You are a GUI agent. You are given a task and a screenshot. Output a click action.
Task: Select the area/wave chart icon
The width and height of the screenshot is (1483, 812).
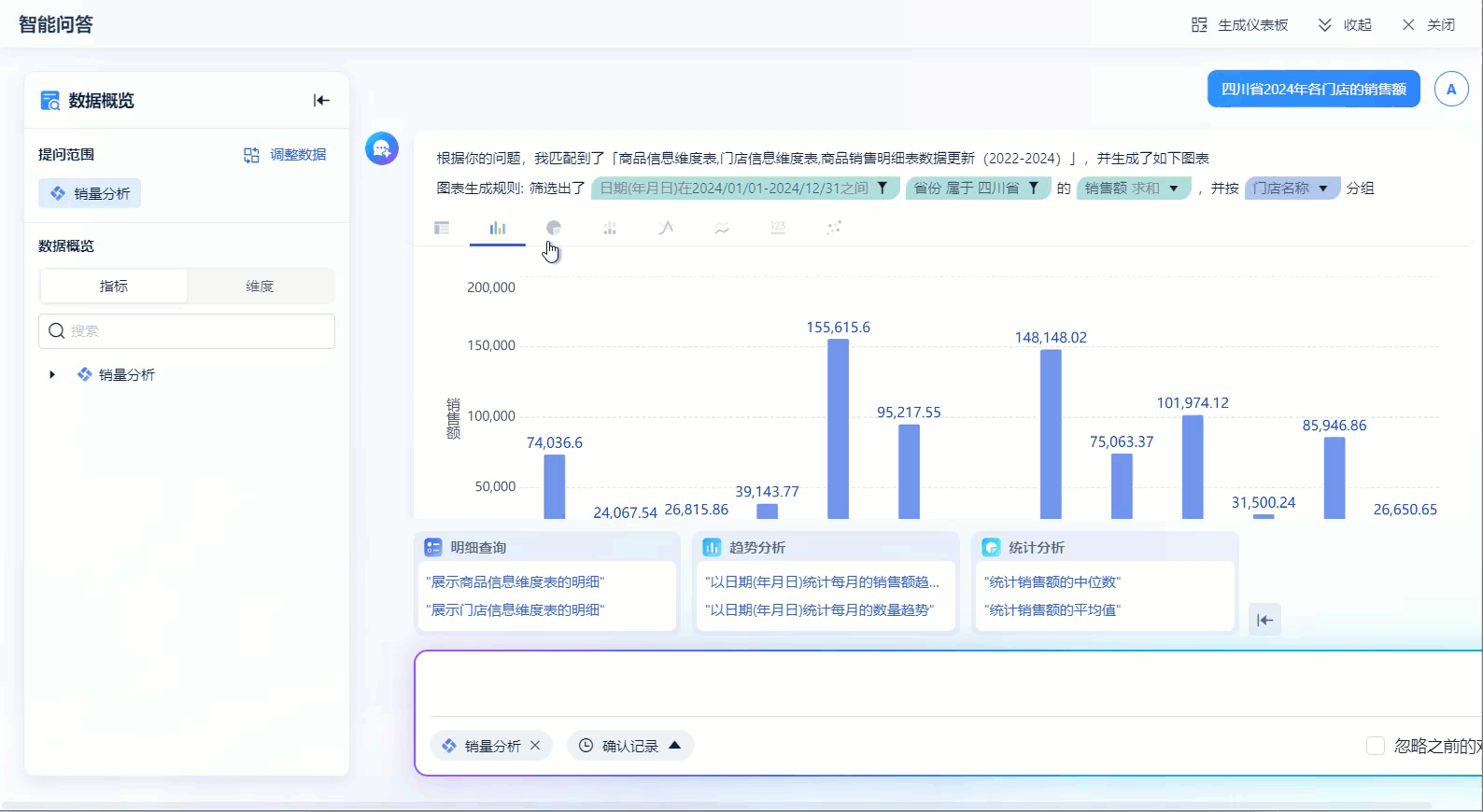click(x=722, y=228)
